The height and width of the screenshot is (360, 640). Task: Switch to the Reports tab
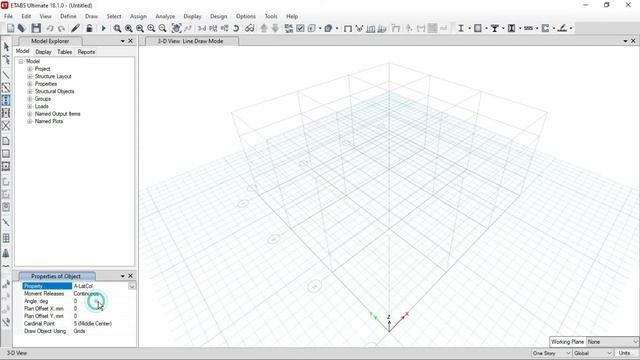tap(86, 52)
